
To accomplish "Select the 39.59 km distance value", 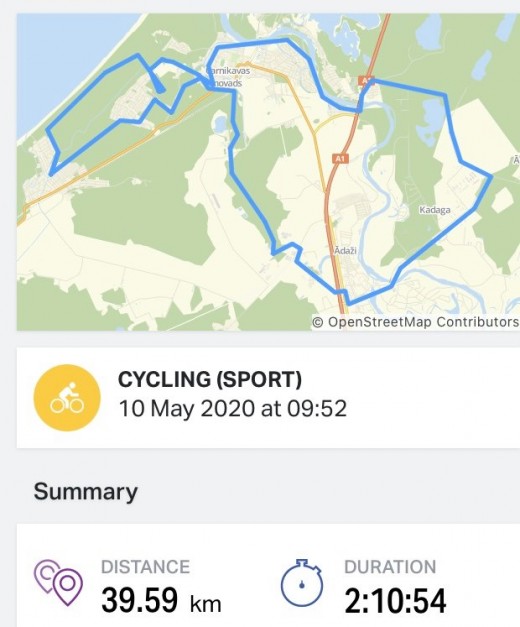I will [x=161, y=600].
